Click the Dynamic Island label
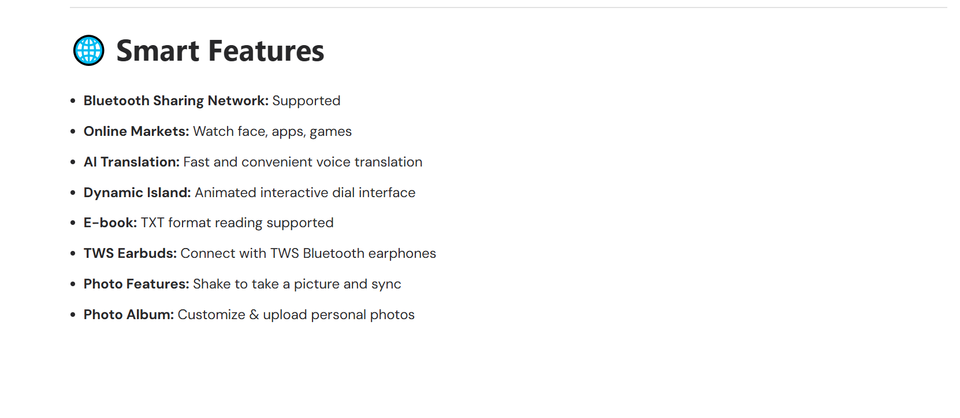Screen dimensions: 960x418 tap(137, 192)
